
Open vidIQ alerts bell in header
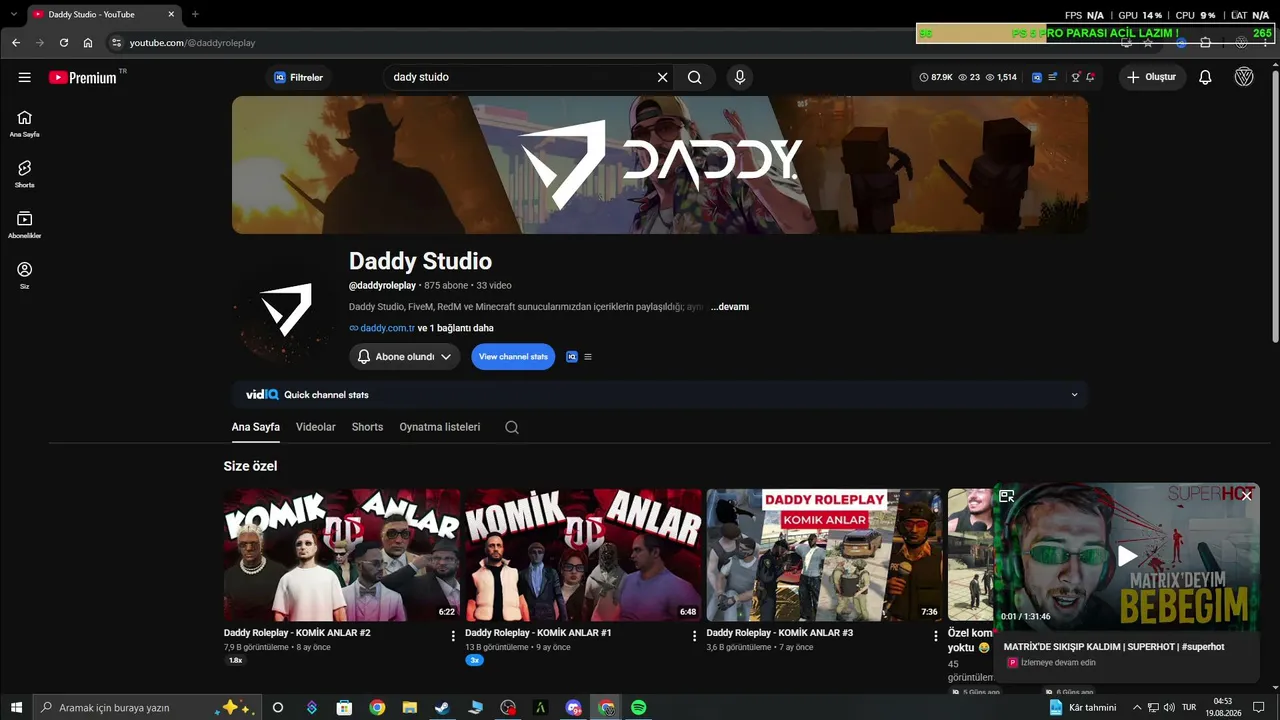click(x=1090, y=77)
